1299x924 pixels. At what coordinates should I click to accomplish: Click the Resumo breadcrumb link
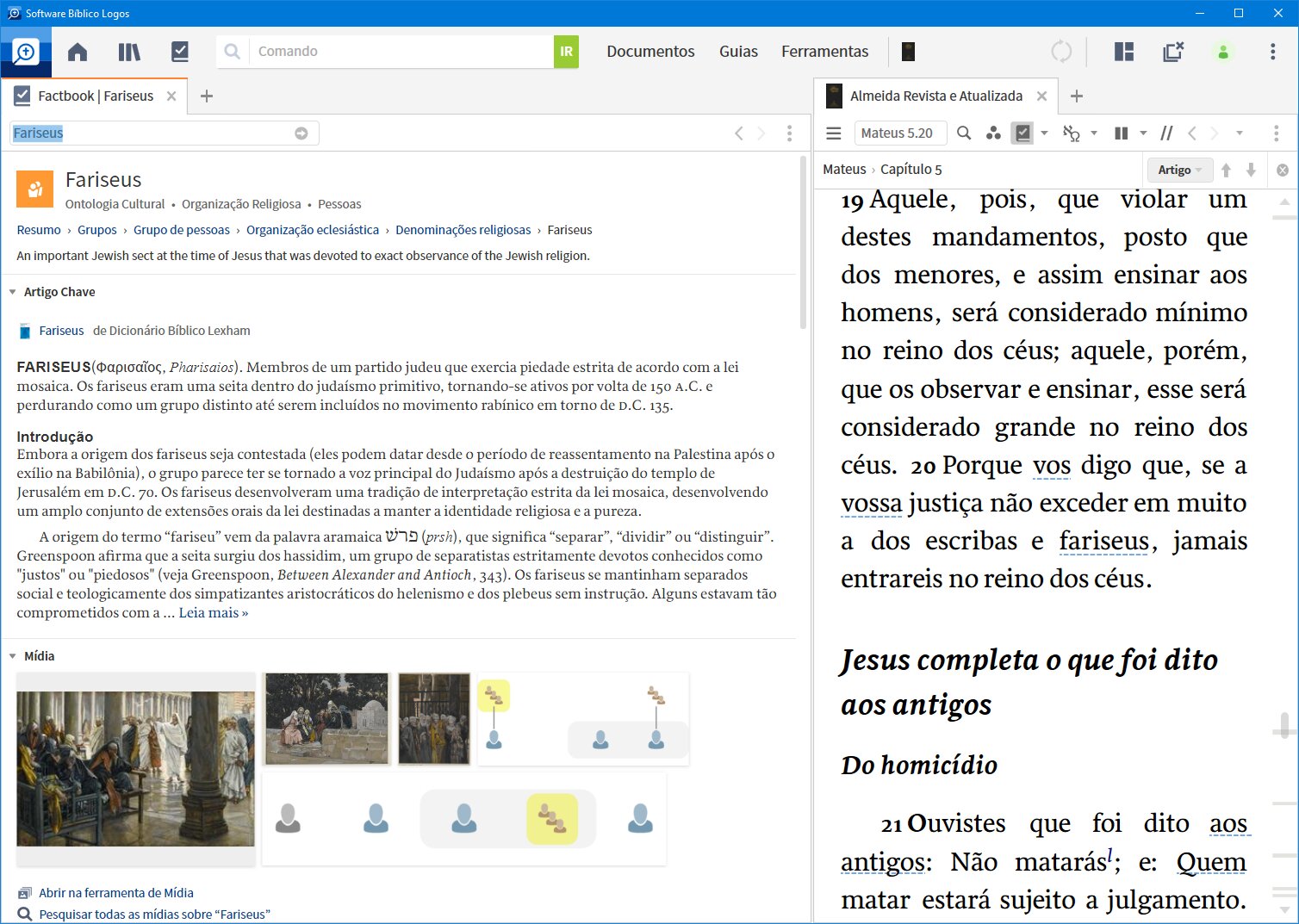pos(39,230)
